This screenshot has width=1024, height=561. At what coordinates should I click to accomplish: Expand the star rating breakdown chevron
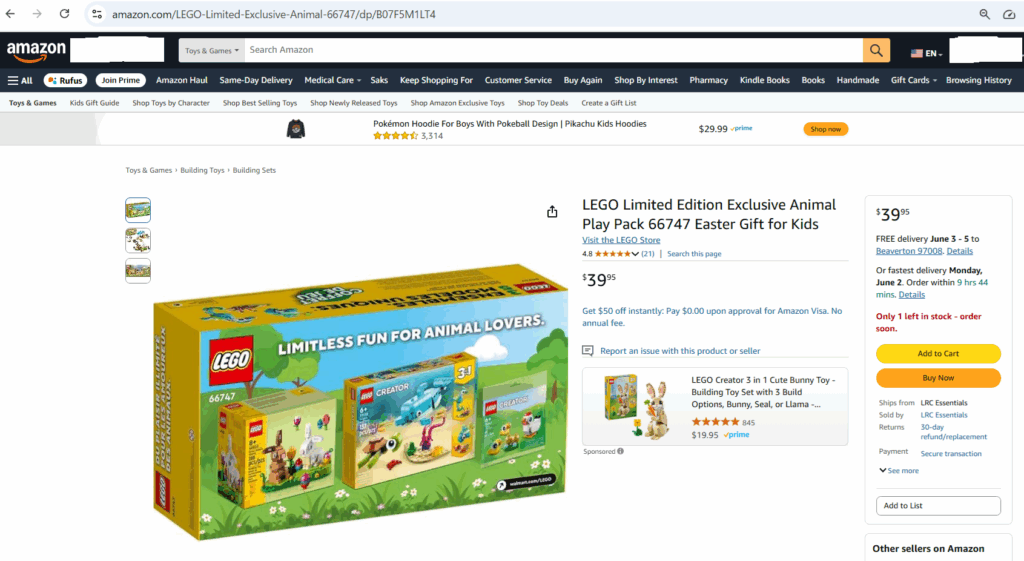point(635,254)
